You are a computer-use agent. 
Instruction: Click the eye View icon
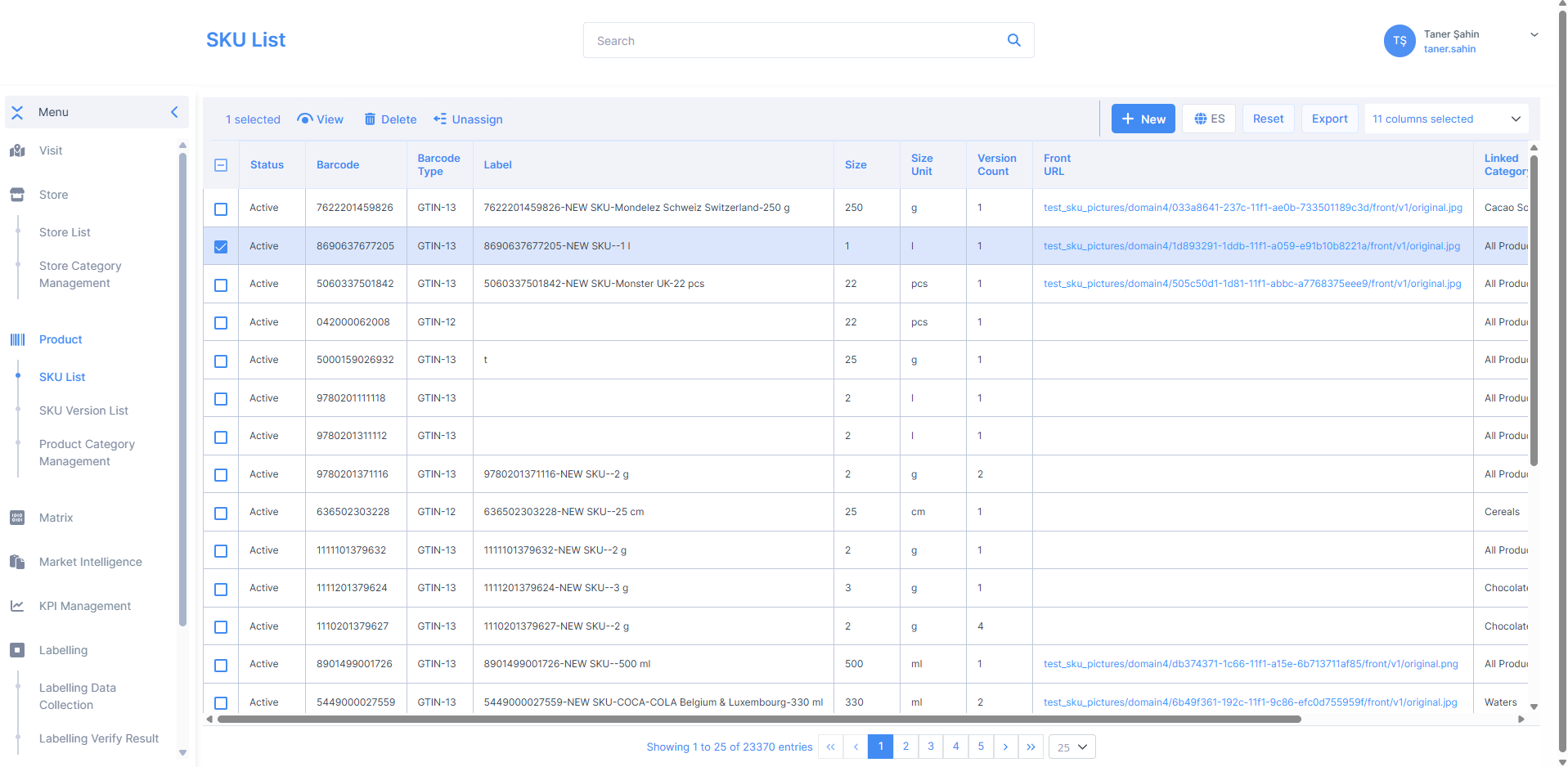coord(305,119)
